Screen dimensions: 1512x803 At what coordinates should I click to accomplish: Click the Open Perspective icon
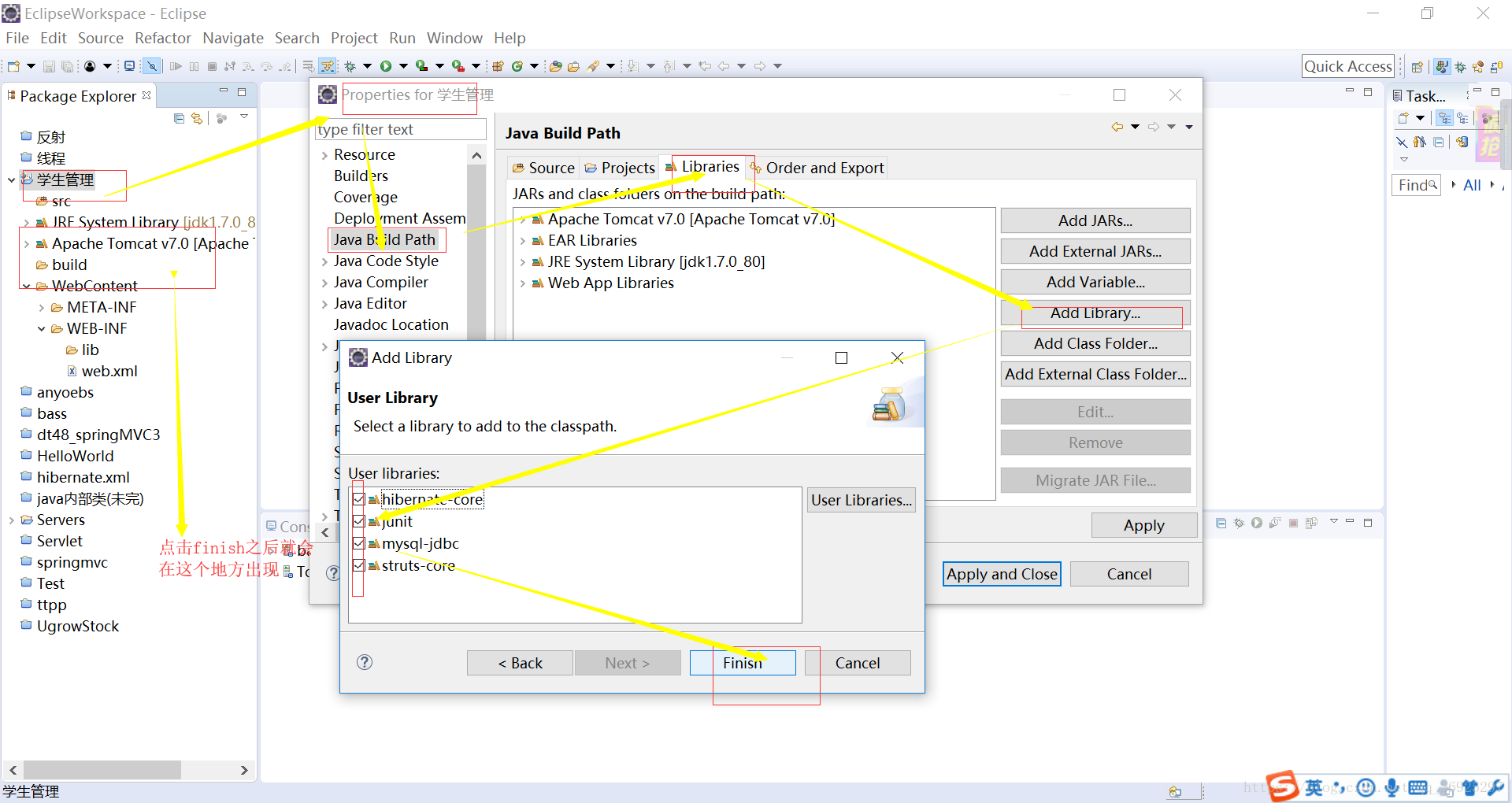(1417, 67)
